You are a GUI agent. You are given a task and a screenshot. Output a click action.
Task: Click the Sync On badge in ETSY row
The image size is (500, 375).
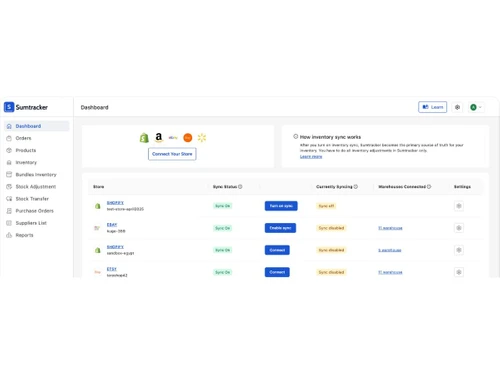(223, 272)
